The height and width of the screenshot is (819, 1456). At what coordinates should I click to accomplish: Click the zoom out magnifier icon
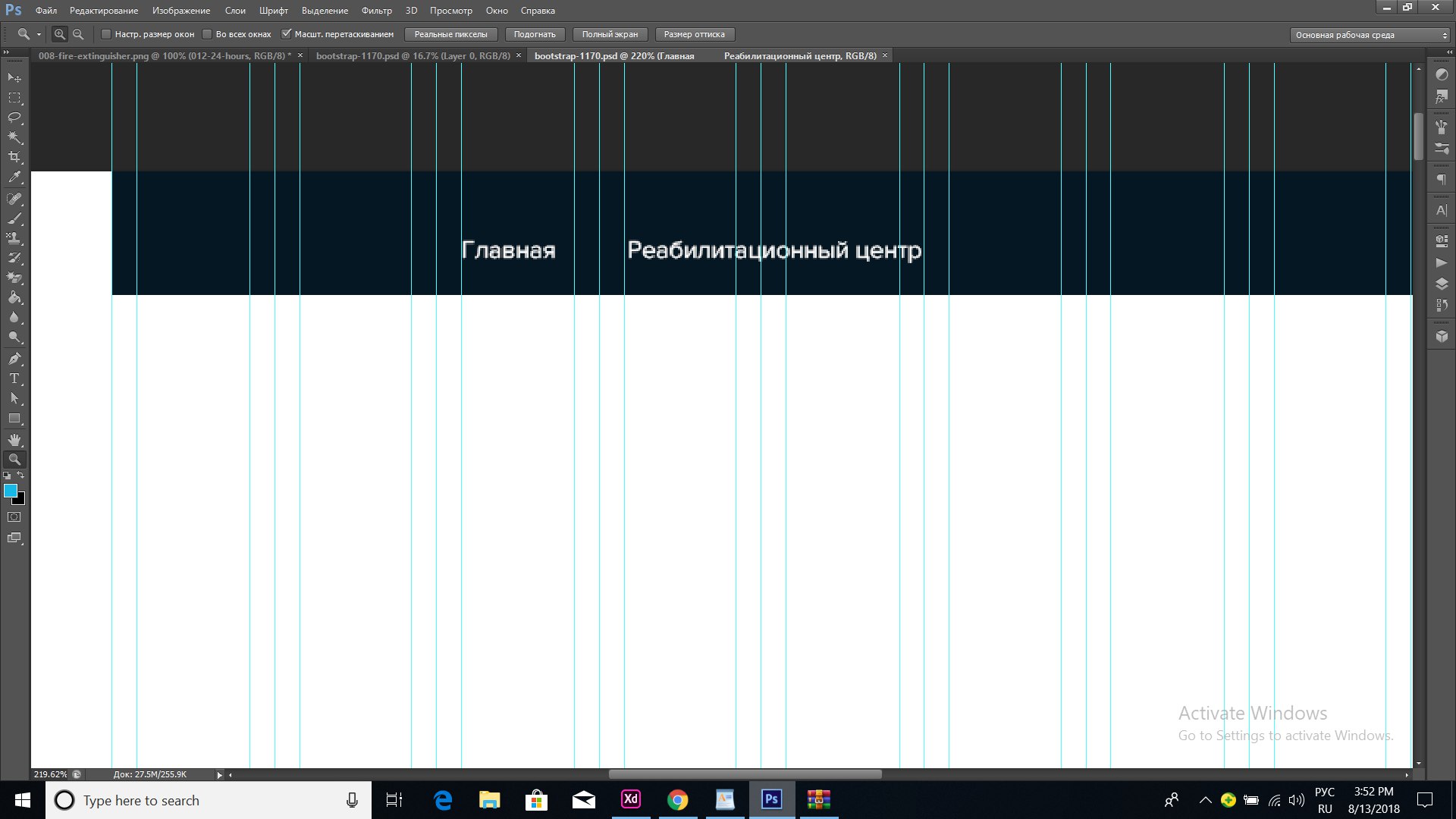coord(78,34)
